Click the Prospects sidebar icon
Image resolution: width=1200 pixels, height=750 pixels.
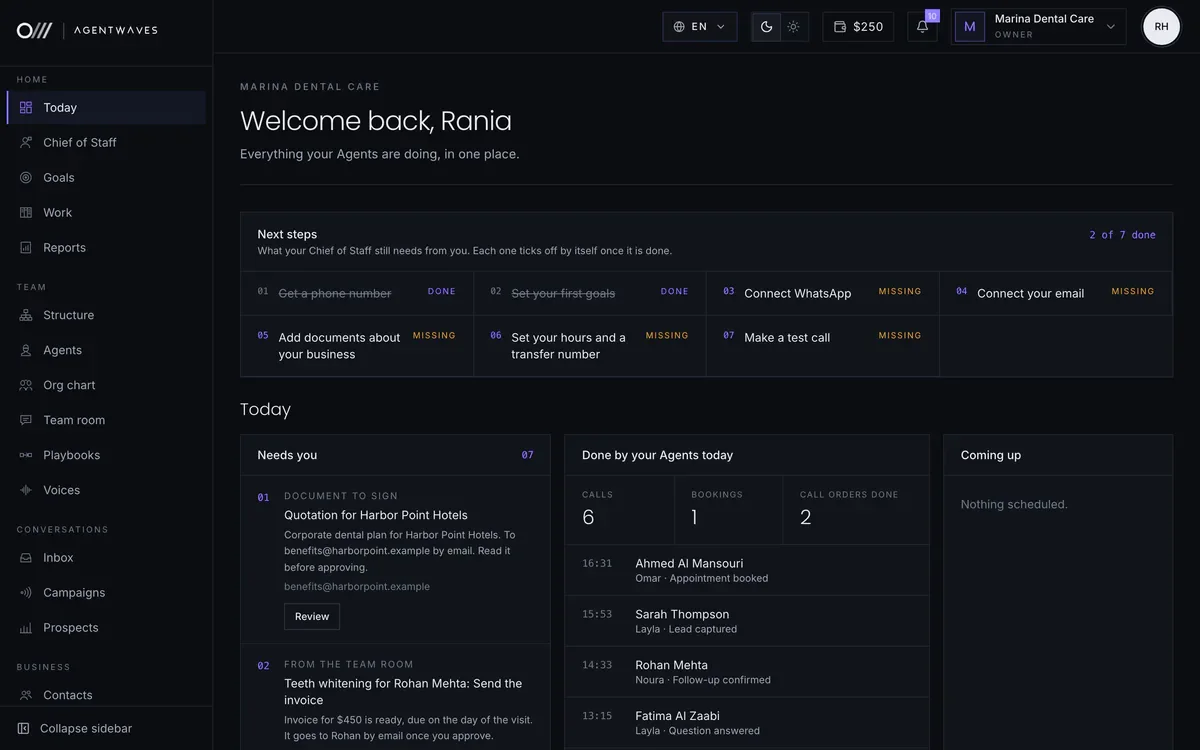[x=26, y=628]
